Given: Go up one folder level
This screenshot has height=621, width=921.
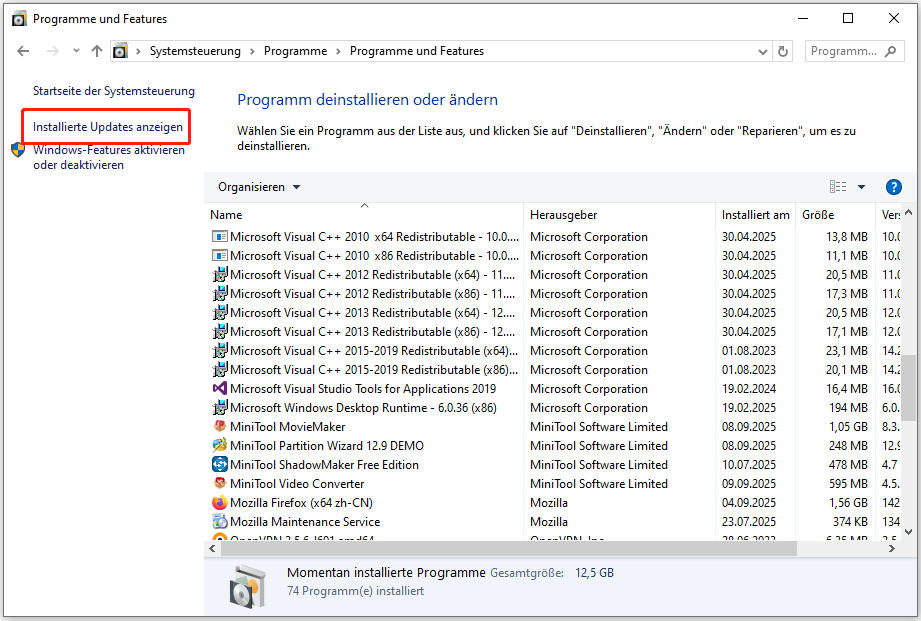Looking at the screenshot, I should [97, 51].
